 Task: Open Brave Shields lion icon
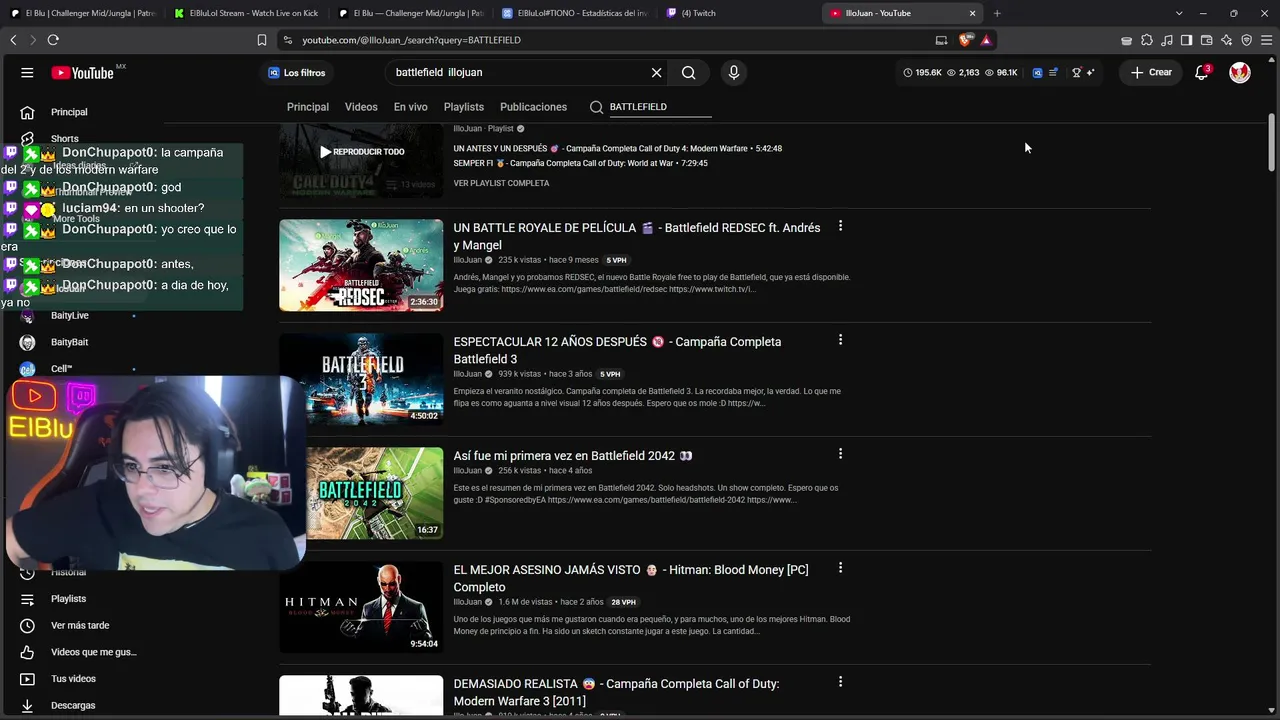[965, 40]
